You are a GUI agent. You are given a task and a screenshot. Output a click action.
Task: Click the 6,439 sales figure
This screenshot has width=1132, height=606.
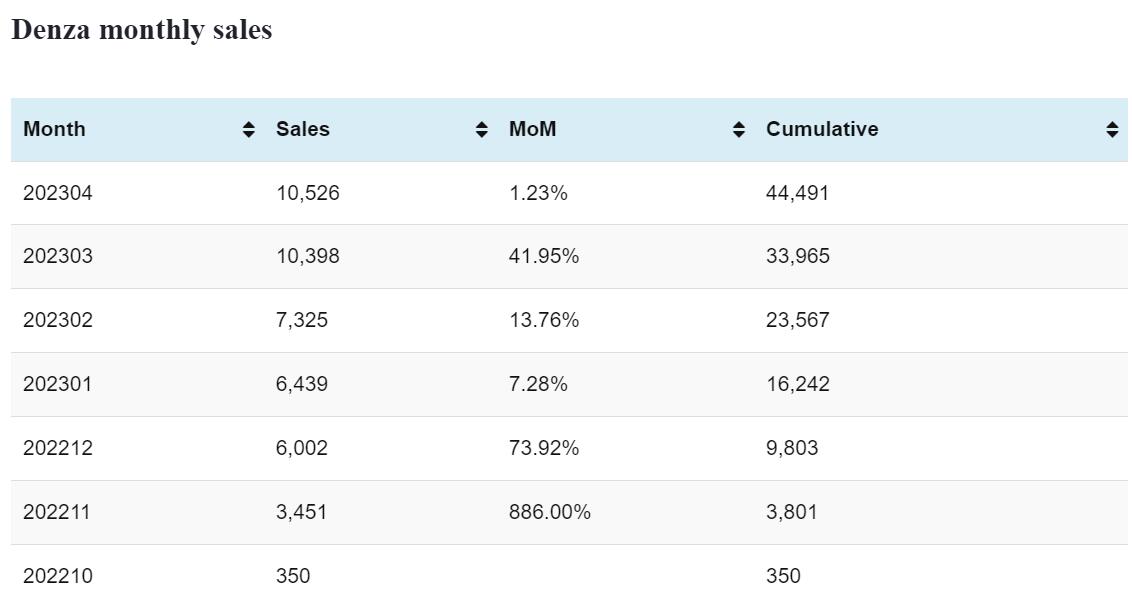click(301, 384)
